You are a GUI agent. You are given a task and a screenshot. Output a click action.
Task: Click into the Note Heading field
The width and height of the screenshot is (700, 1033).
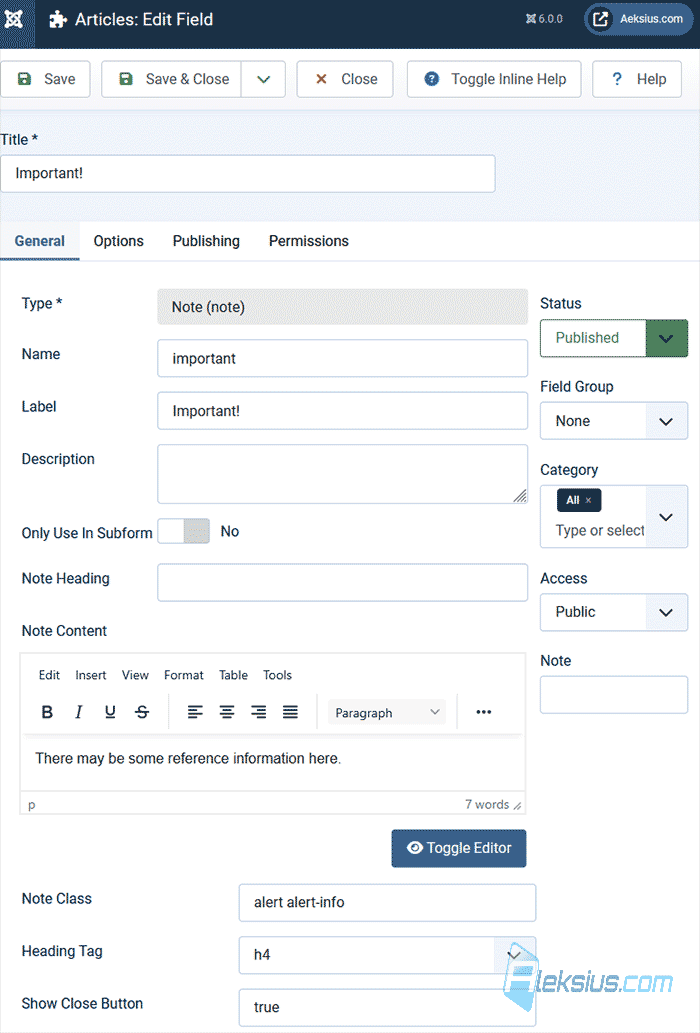tap(342, 582)
